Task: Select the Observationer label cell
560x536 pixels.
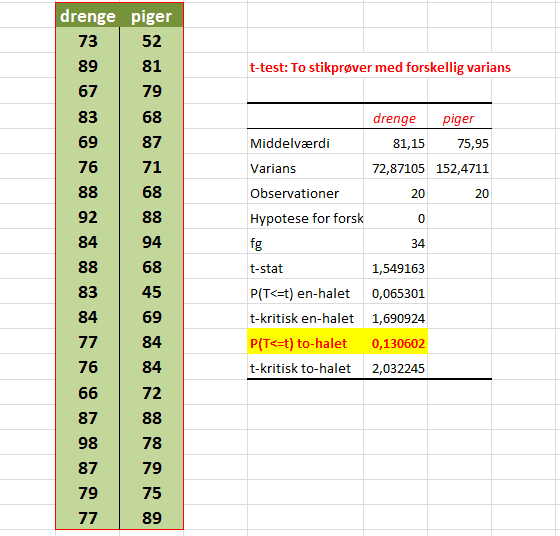Action: [305, 193]
